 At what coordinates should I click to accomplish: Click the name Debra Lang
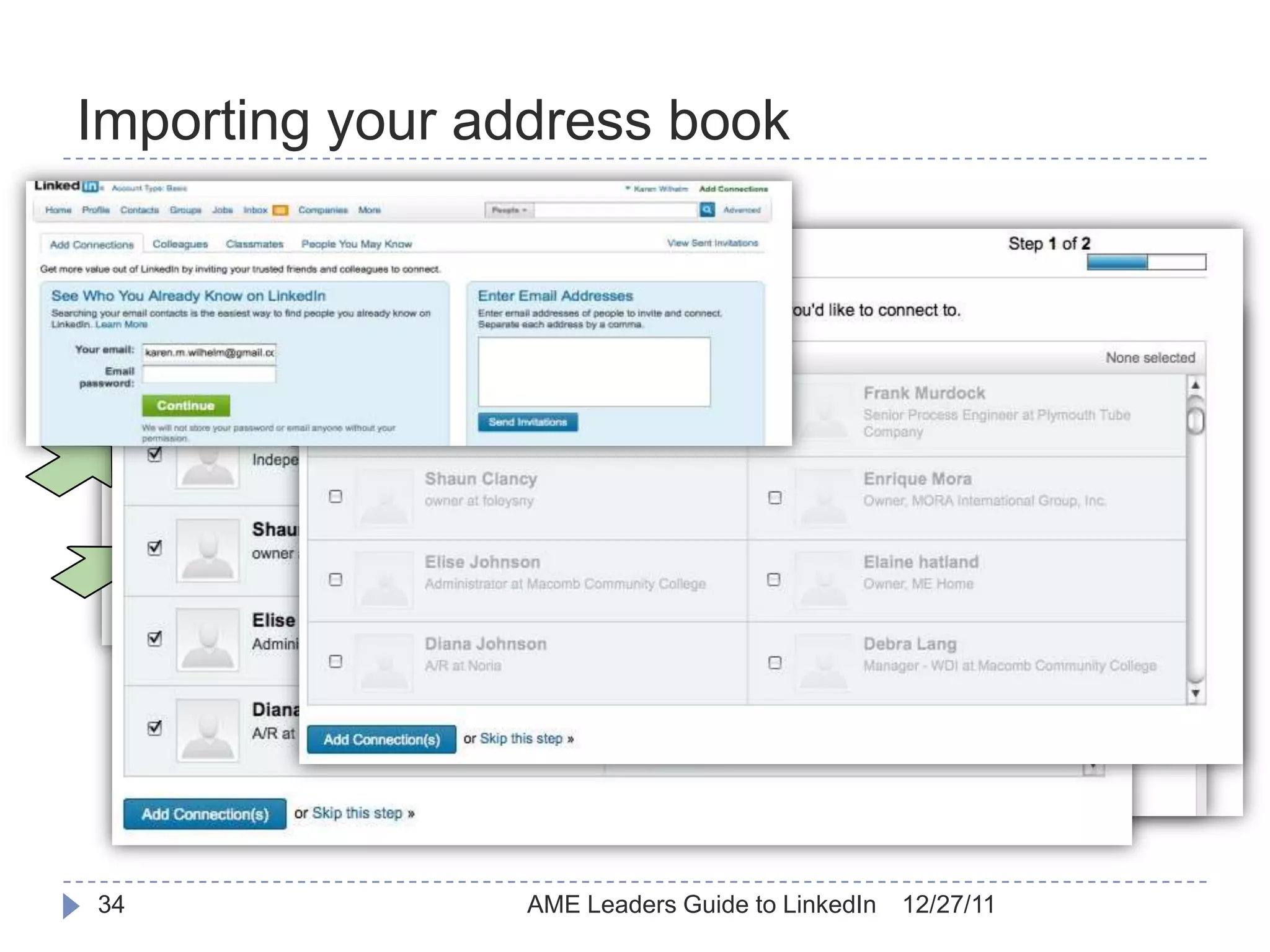coord(910,643)
